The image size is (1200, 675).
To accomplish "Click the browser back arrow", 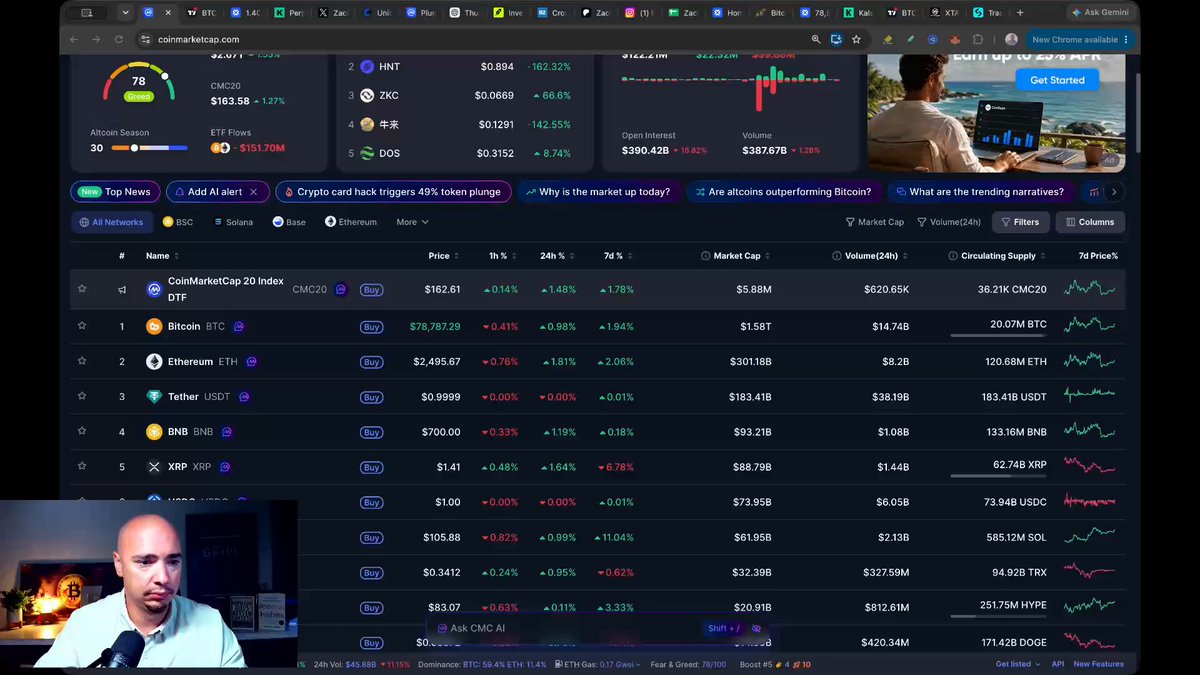I will point(74,39).
